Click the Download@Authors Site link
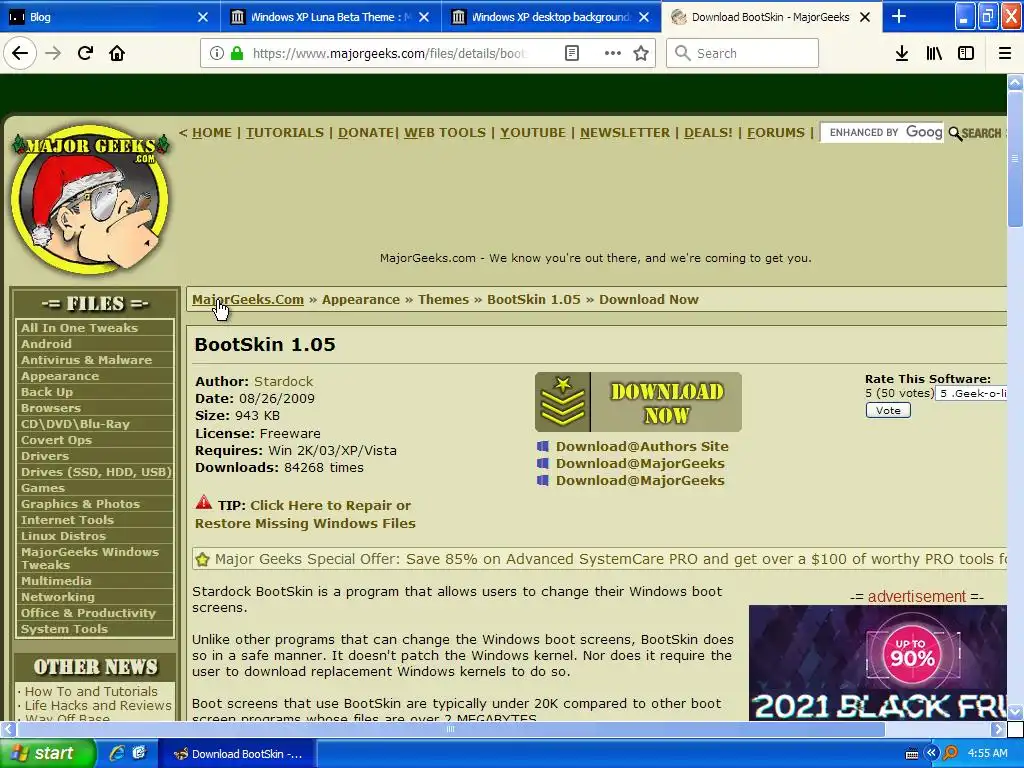Image resolution: width=1024 pixels, height=768 pixels. (x=642, y=447)
